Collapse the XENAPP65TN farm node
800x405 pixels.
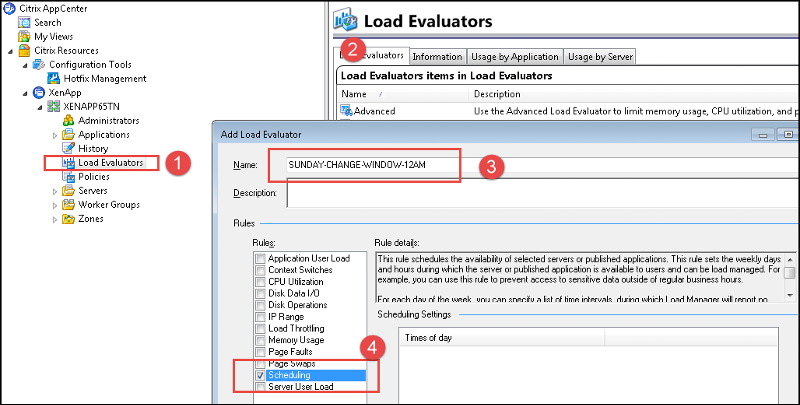(x=40, y=107)
